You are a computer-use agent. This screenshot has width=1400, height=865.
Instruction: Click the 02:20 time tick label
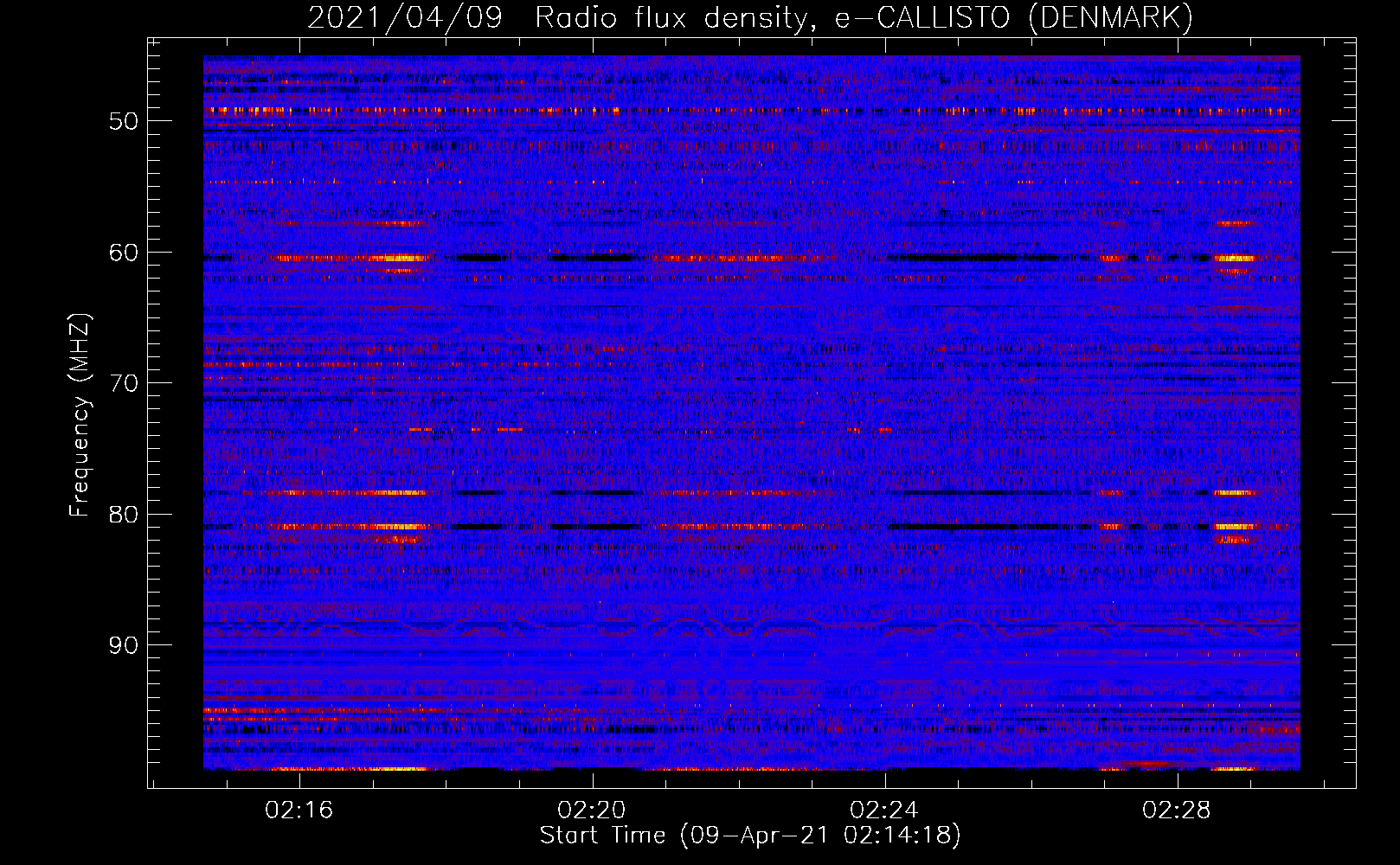(592, 811)
